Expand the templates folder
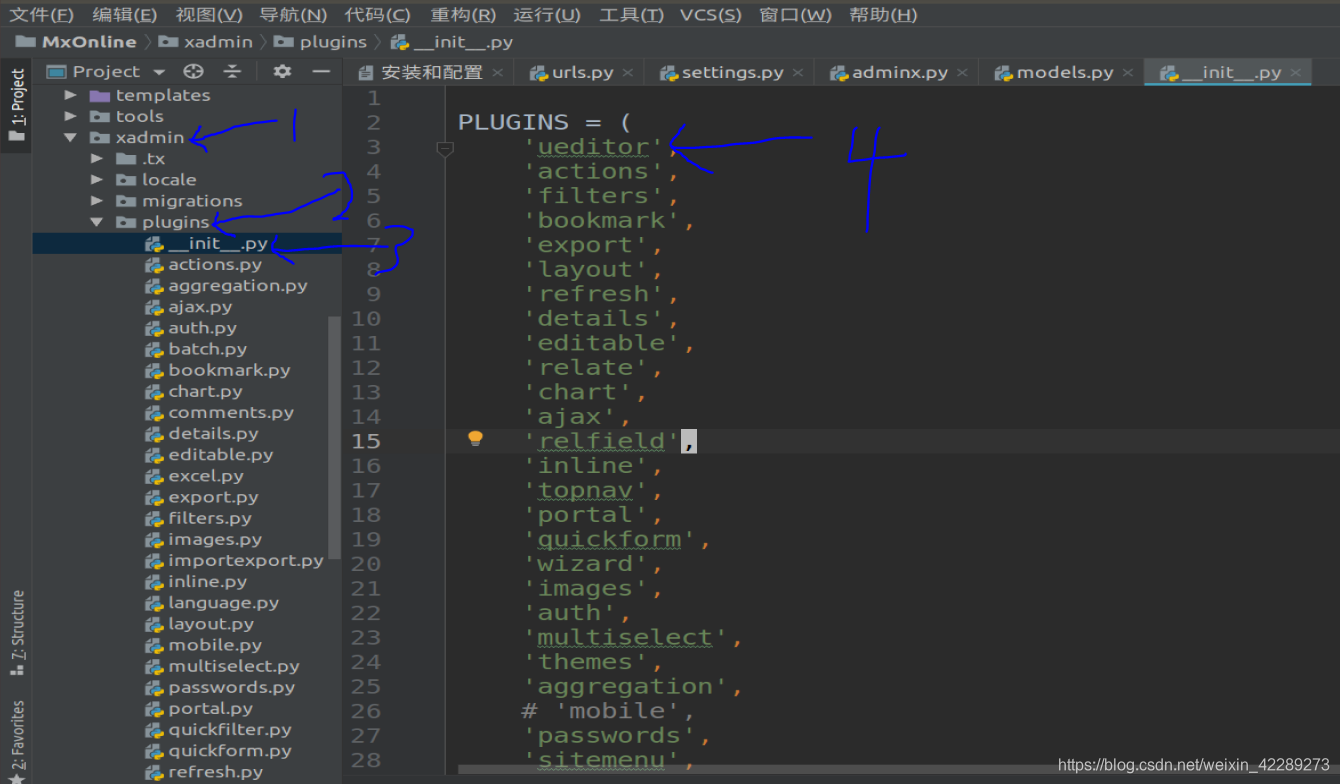This screenshot has height=784, width=1340. [69, 94]
